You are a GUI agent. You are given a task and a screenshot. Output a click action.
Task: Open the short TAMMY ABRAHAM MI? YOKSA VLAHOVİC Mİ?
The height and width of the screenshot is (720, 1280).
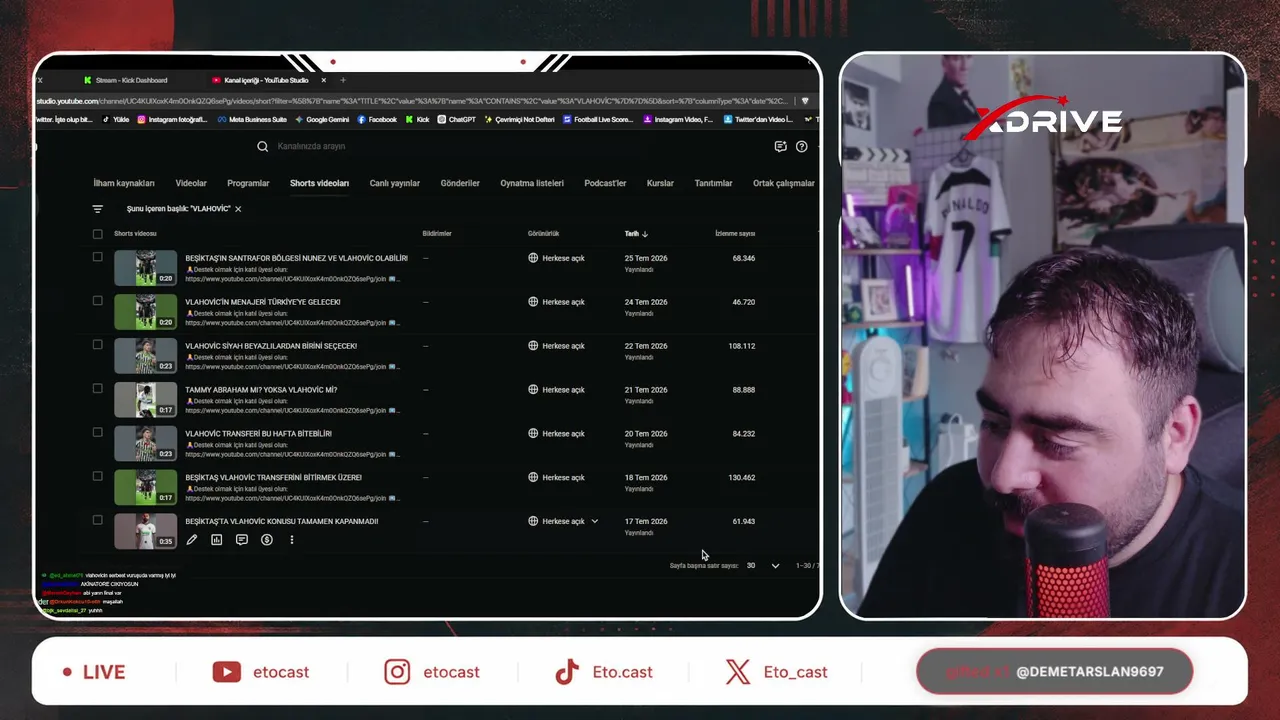261,390
